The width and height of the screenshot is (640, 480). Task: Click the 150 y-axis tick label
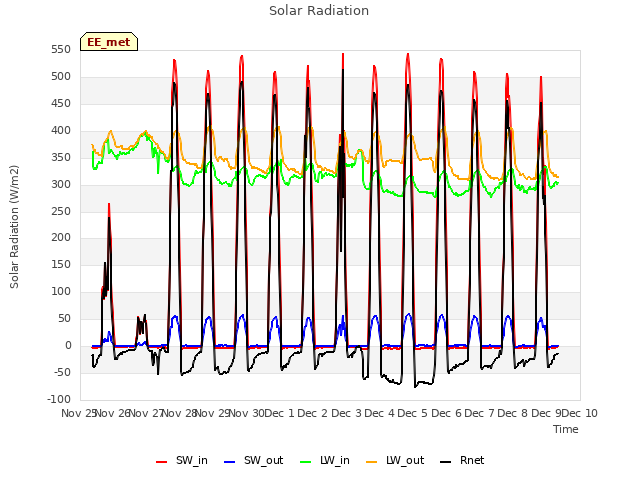coord(61,264)
